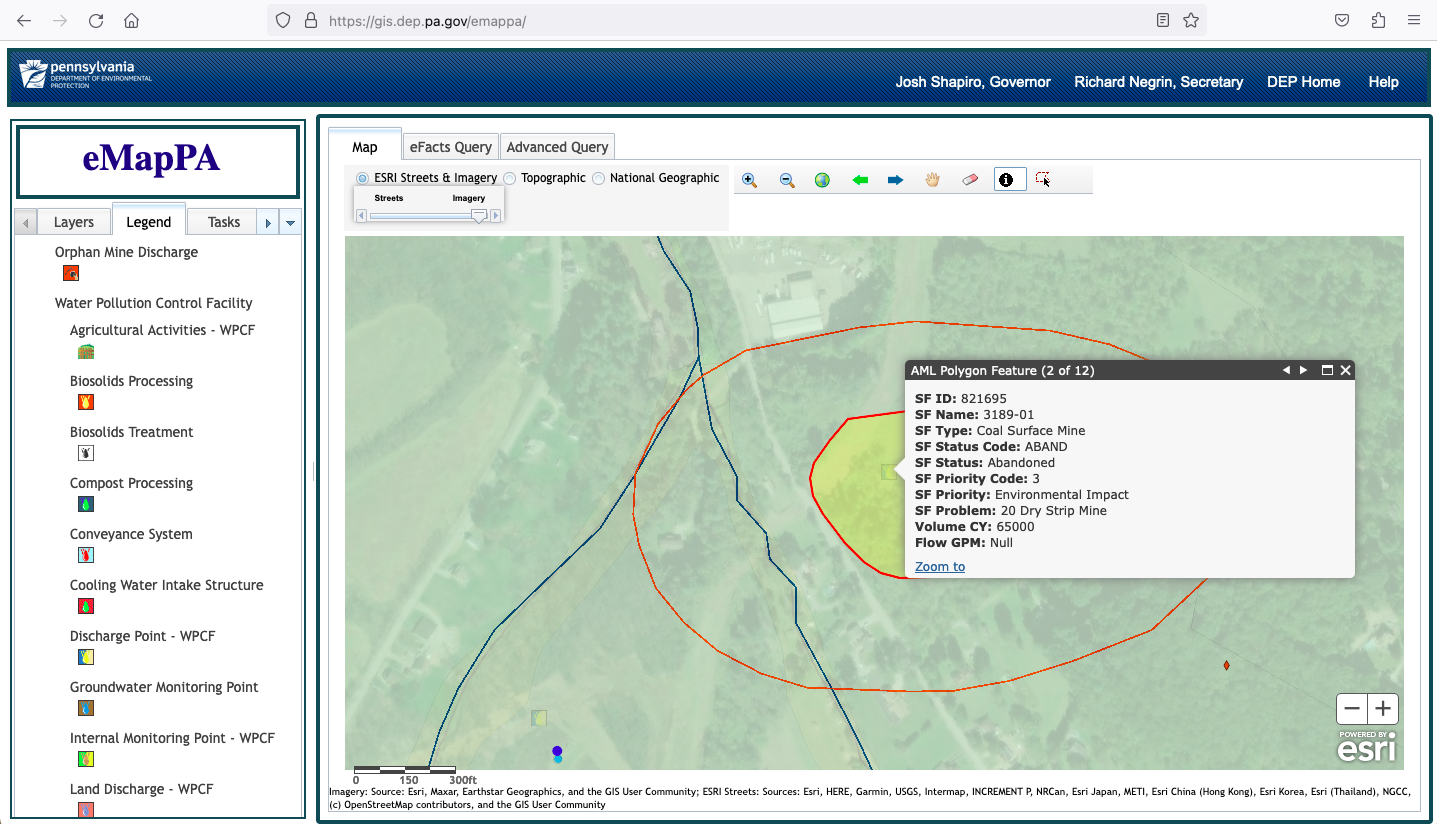Select the National Geographic basemap option
Image resolution: width=1437 pixels, height=824 pixels.
(599, 178)
